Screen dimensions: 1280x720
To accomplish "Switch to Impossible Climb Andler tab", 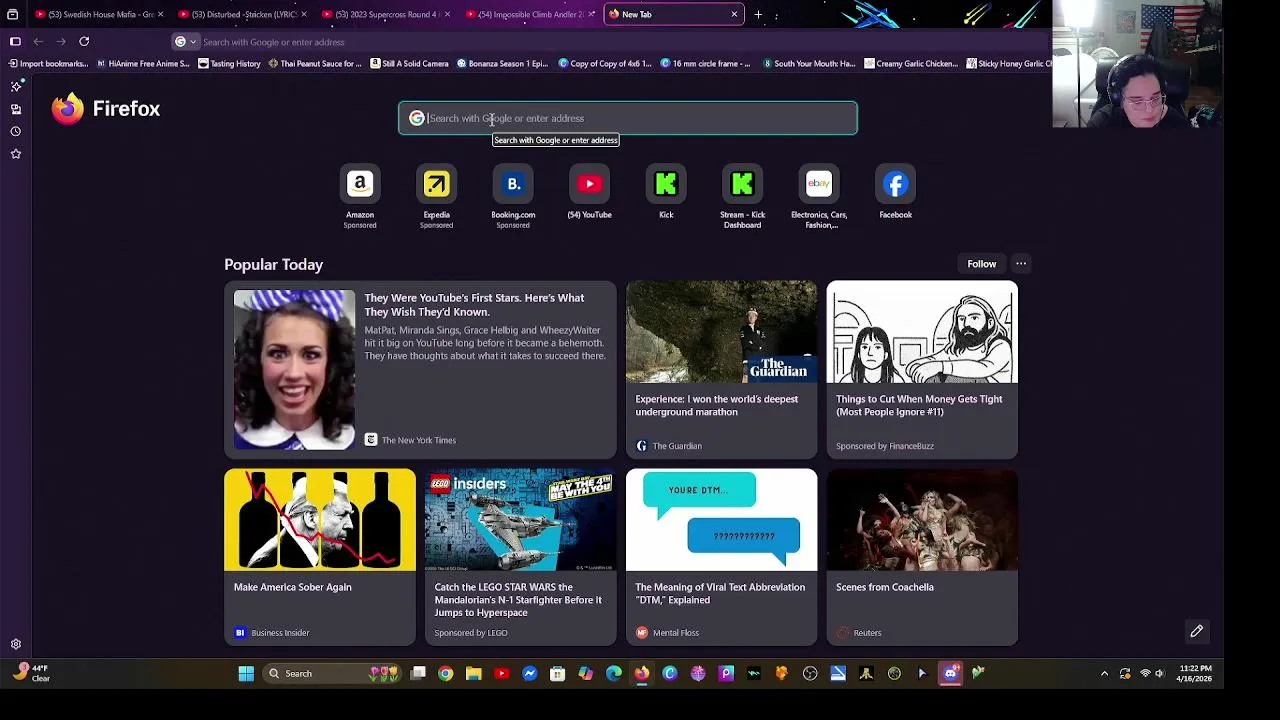I will (530, 15).
